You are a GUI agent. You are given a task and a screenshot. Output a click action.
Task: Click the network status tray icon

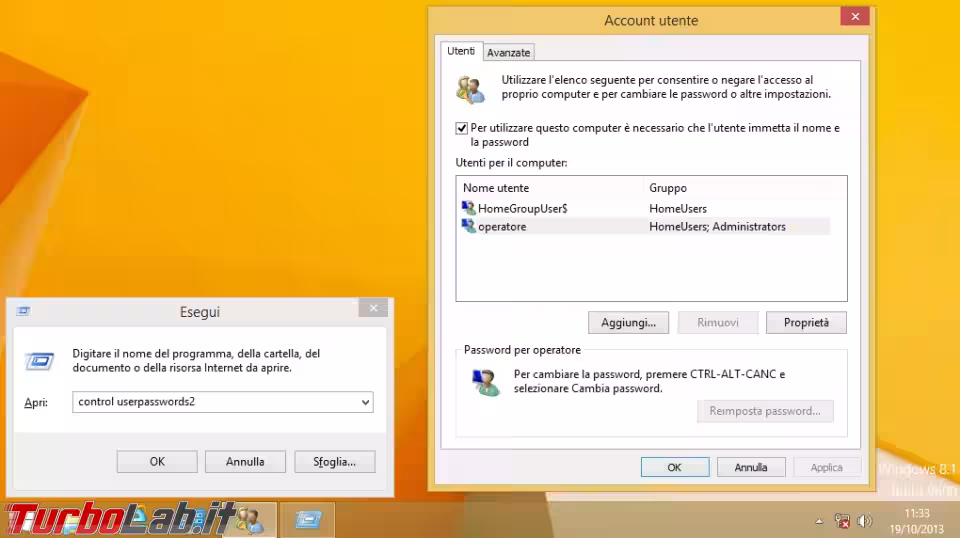[x=842, y=521]
